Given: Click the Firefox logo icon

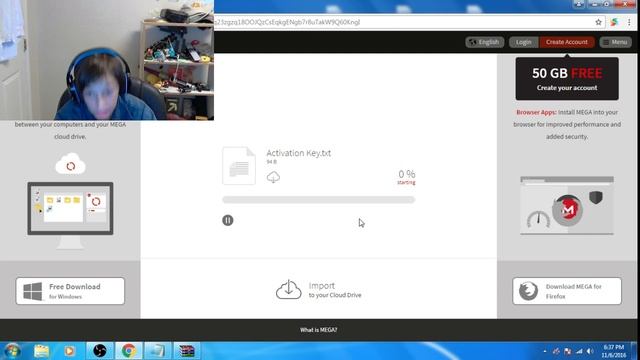Looking at the screenshot, I should point(528,291).
